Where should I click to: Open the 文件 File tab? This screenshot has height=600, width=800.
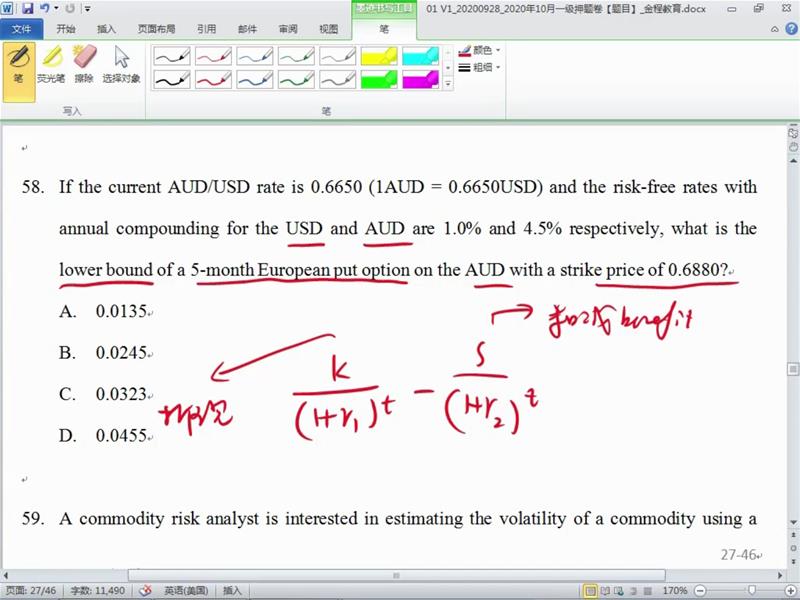click(x=21, y=29)
